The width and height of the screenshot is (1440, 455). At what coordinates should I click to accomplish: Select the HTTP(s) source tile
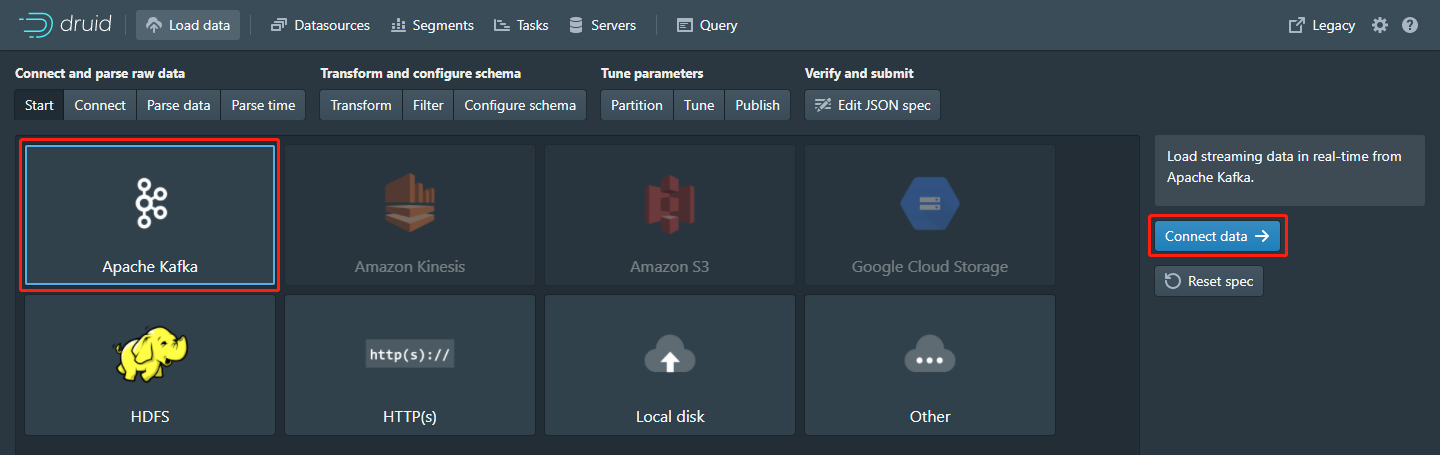pyautogui.click(x=410, y=365)
